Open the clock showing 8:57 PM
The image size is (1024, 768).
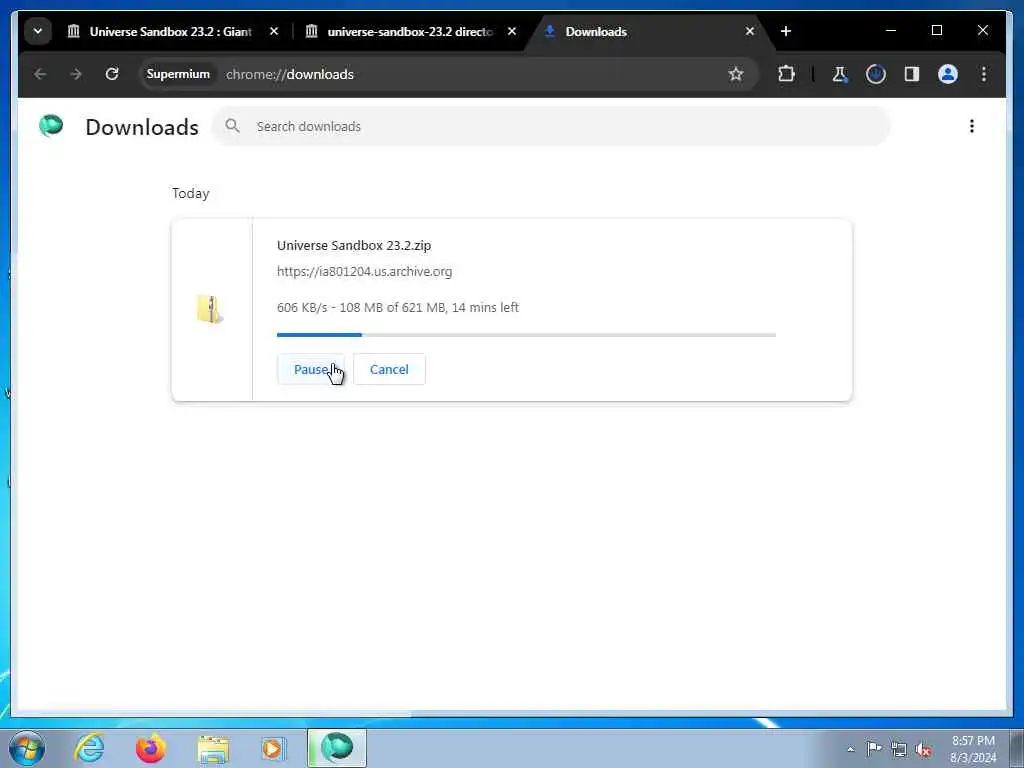click(x=973, y=749)
